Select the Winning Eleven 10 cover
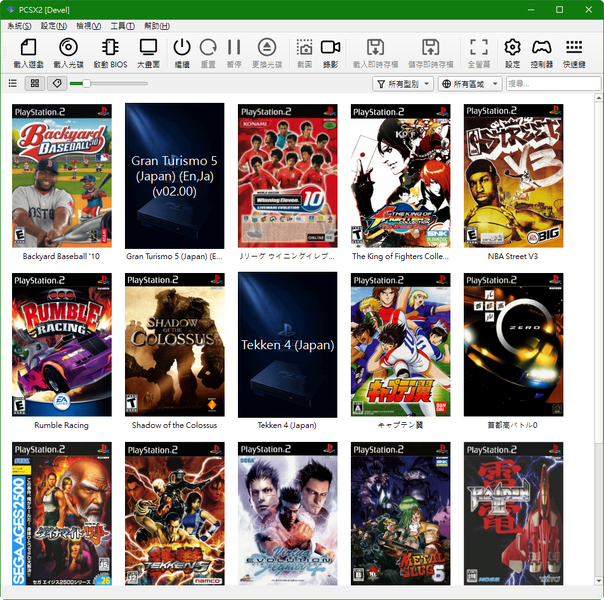Screen dimensions: 604x600 pyautogui.click(x=288, y=176)
